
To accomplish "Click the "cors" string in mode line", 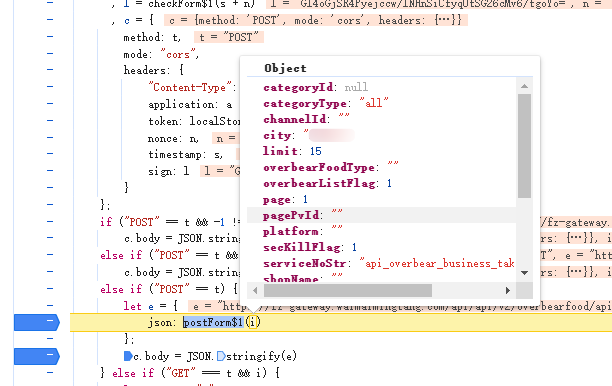I will tap(178, 54).
